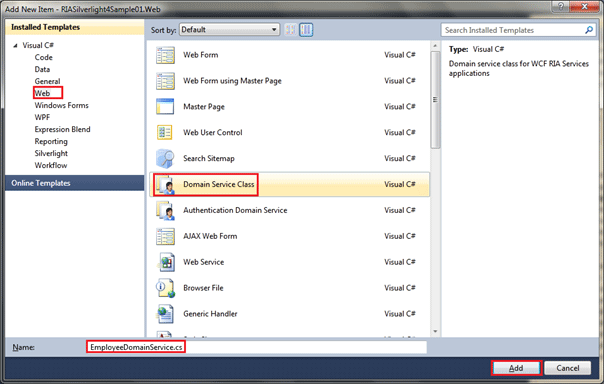Open the Online Templates section
The image size is (604, 384).
[75, 183]
